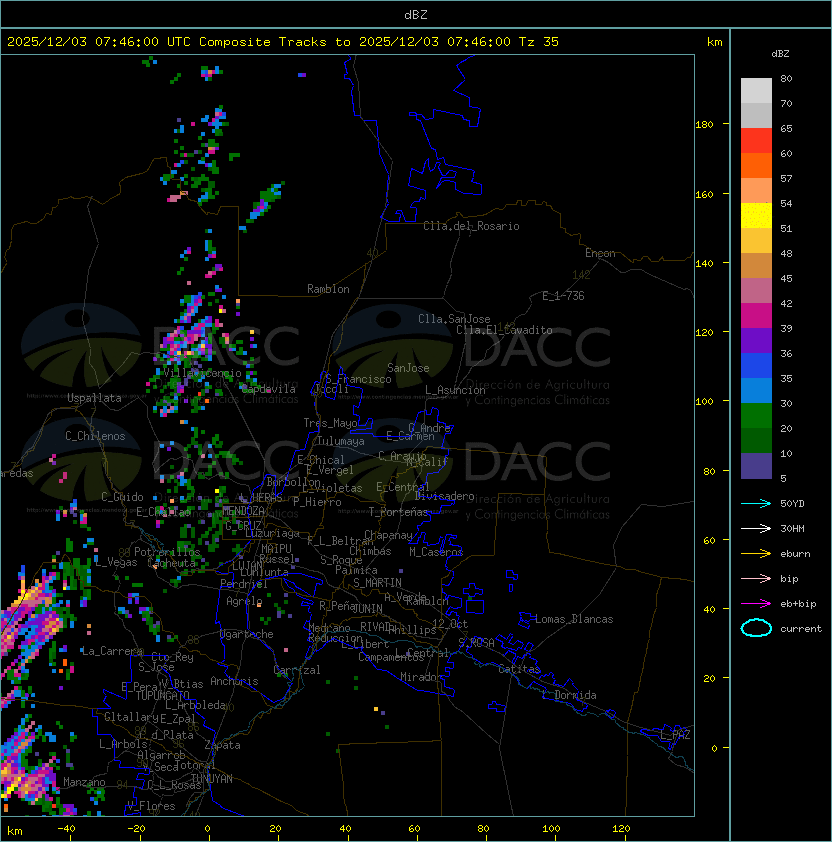
Task: Click the cyan 50YD arrow icon
Action: pyautogui.click(x=756, y=503)
